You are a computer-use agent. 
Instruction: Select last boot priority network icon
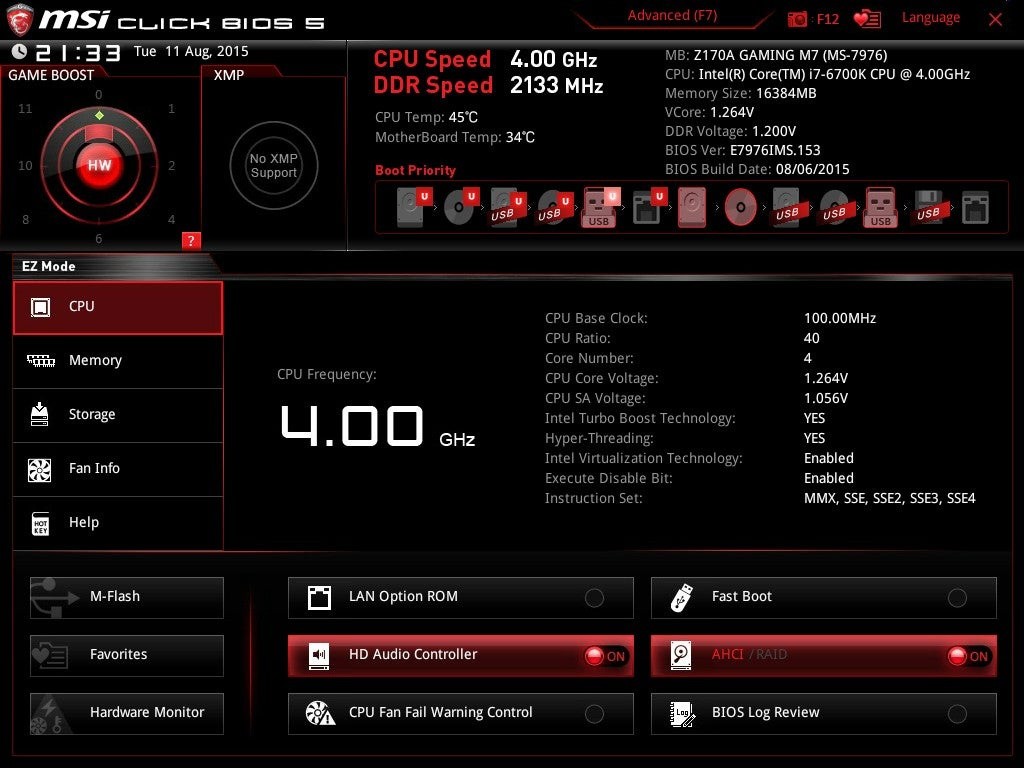975,207
